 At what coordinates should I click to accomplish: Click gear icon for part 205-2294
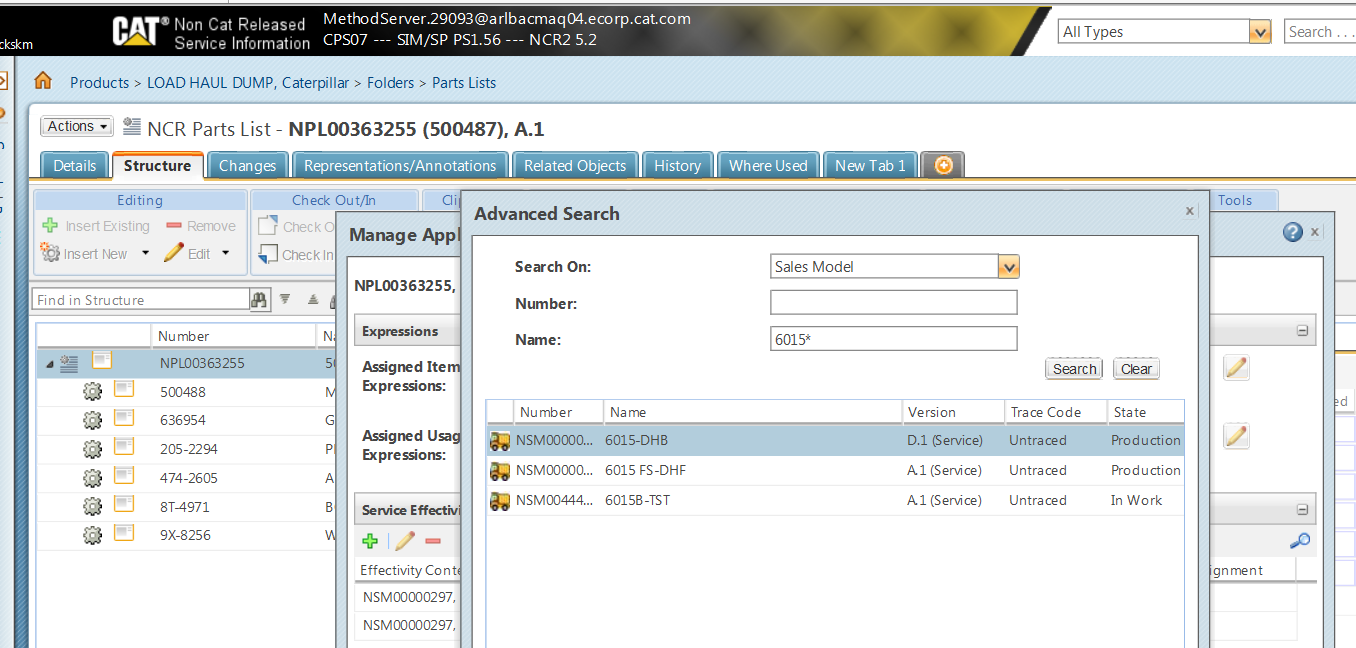click(93, 449)
